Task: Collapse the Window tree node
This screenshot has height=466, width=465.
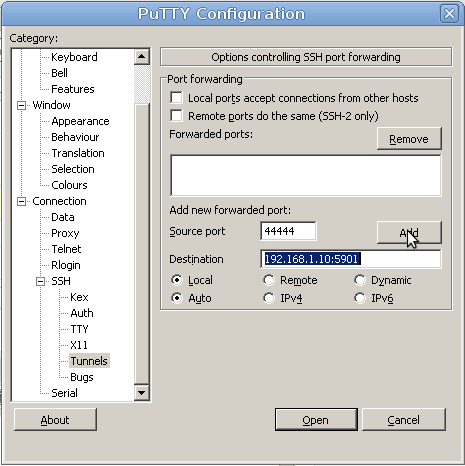Action: 21,106
